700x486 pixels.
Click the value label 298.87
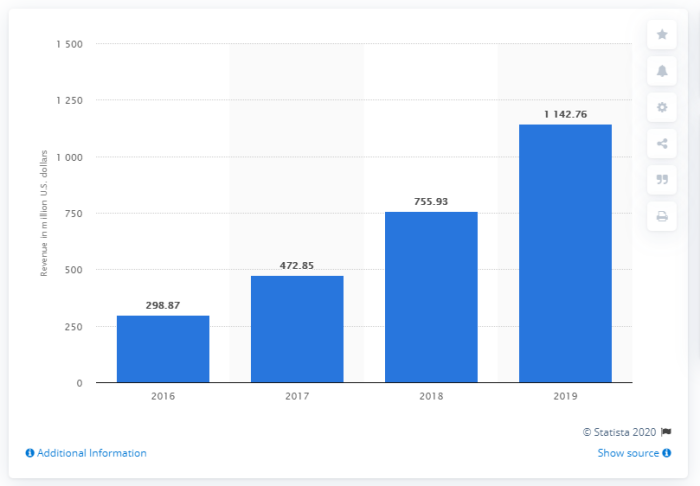(163, 305)
